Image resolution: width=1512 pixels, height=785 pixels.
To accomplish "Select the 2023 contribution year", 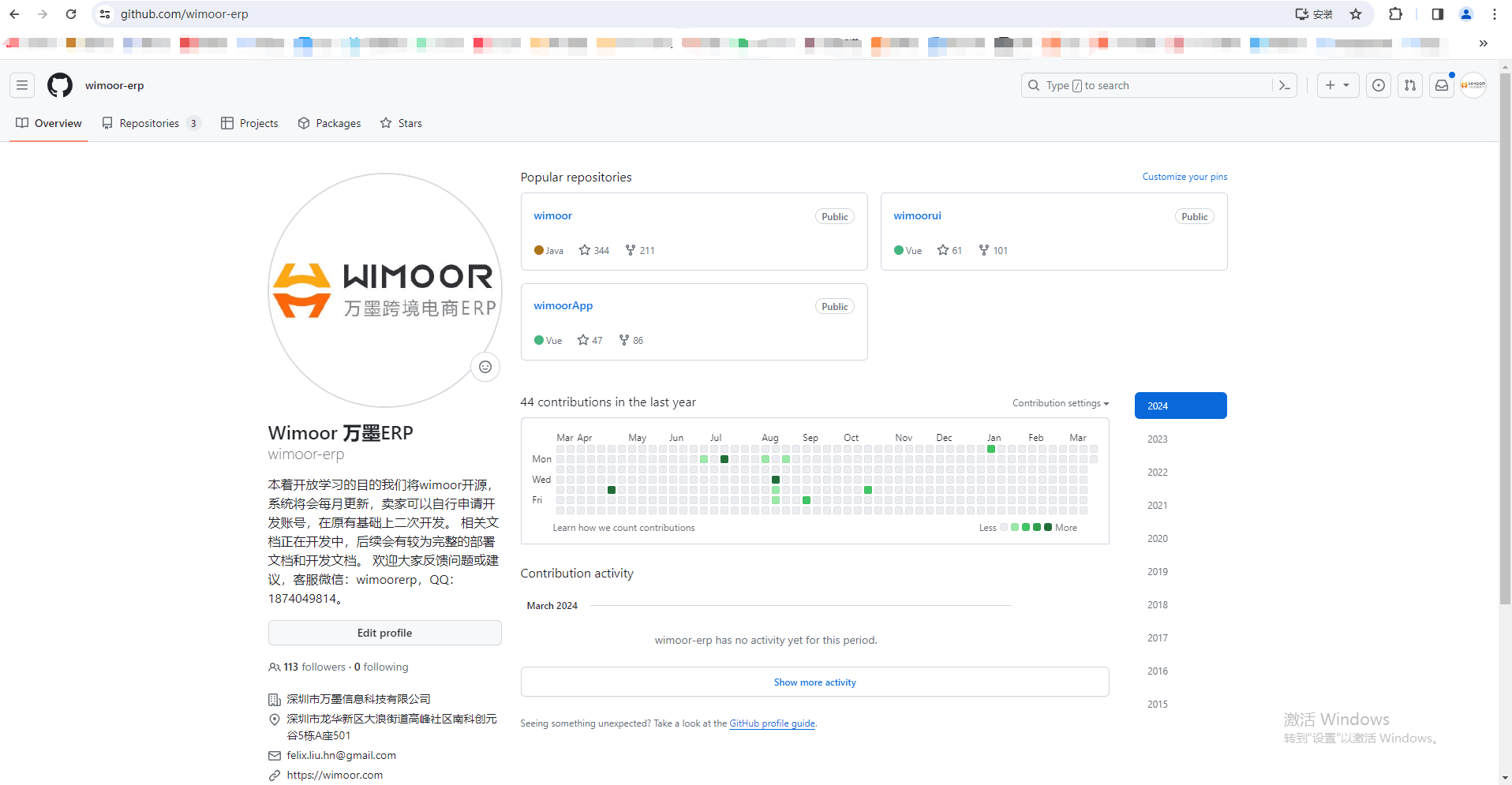I will point(1181,439).
